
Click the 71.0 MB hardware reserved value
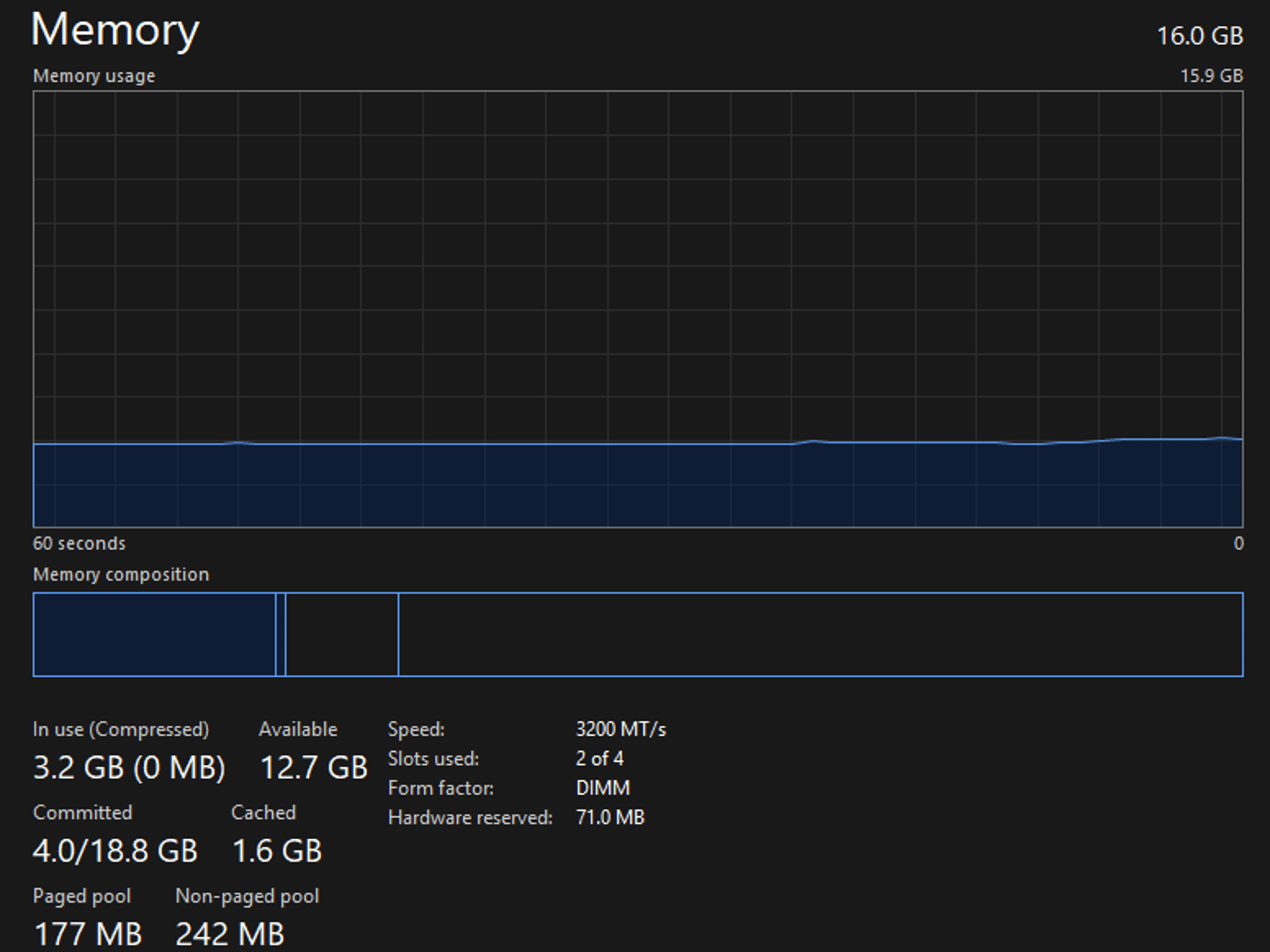tap(610, 818)
